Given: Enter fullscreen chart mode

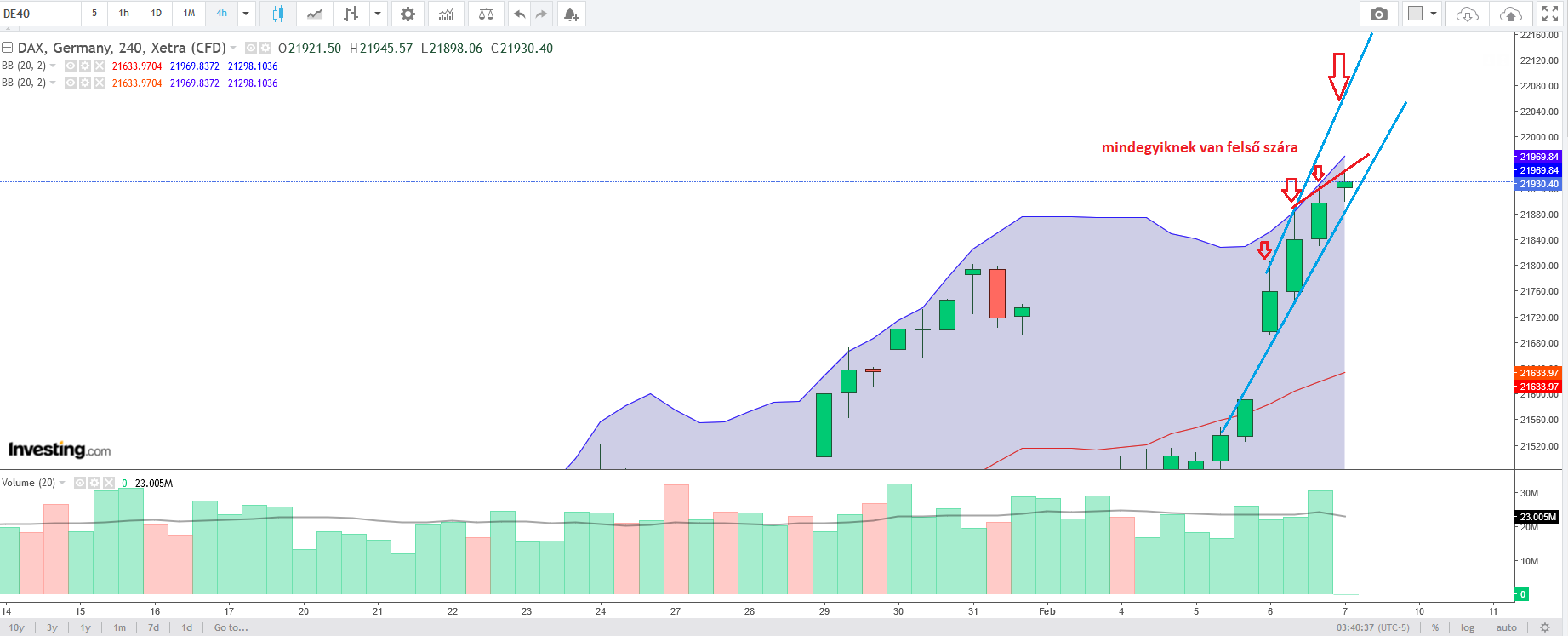Looking at the screenshot, I should [x=1550, y=14].
